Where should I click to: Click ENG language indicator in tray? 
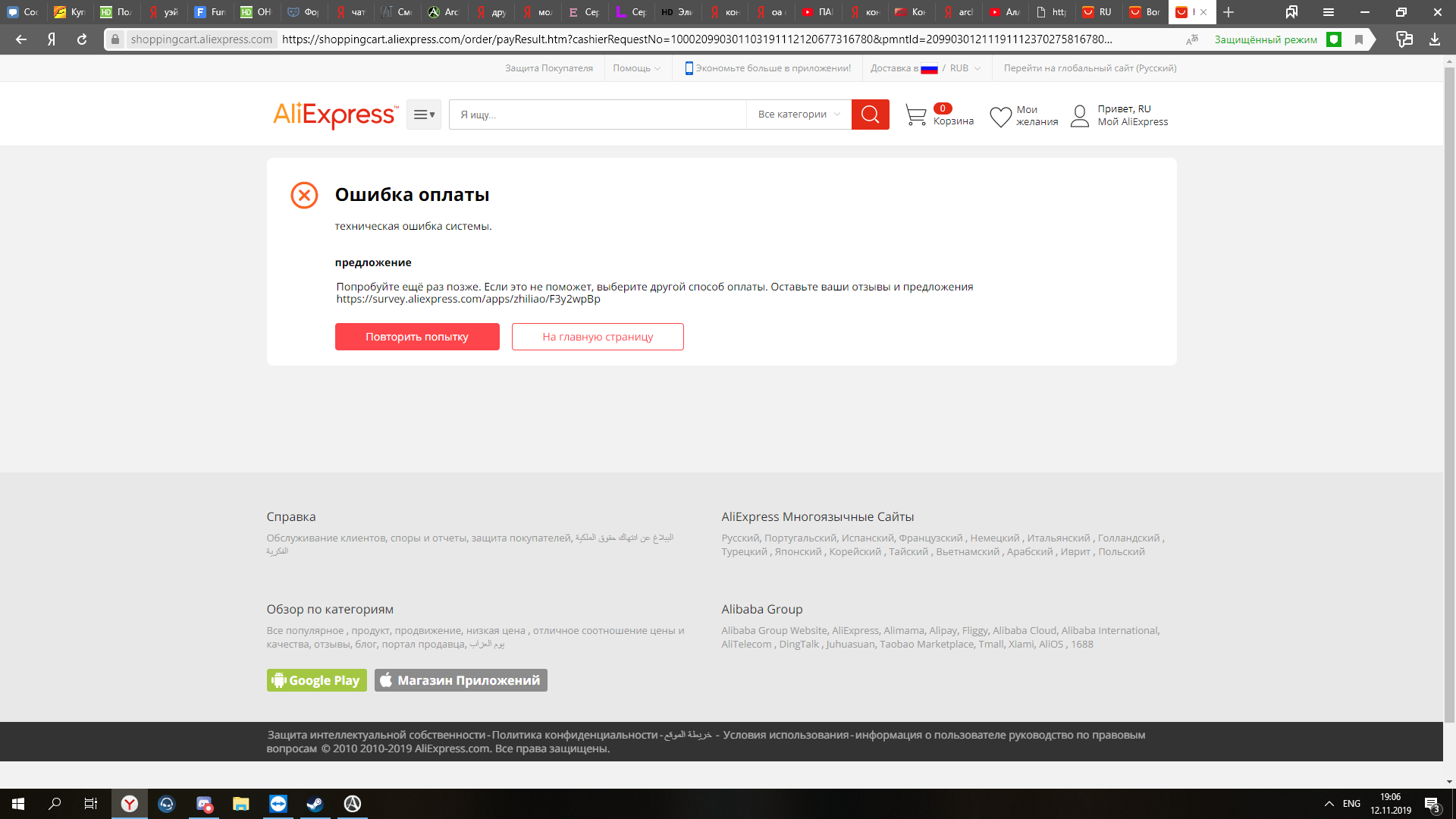[x=1351, y=804]
